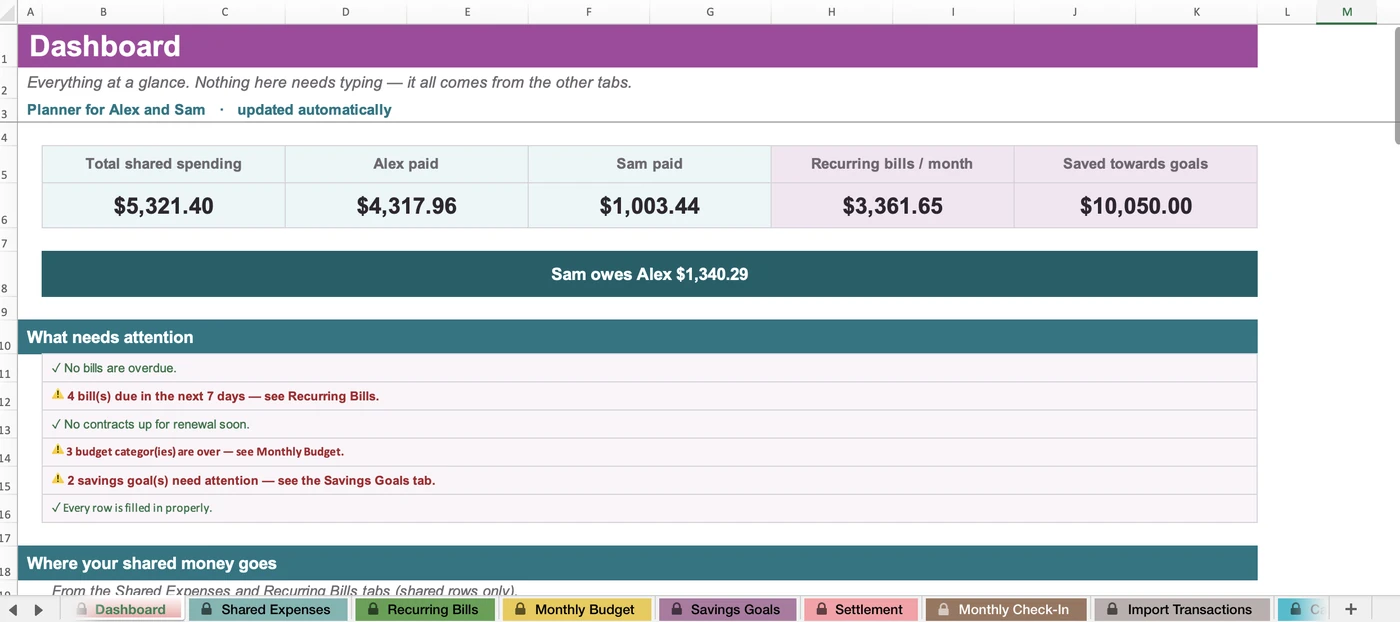Screen dimensions: 1400x622
Task: Select column header F
Action: pos(588,12)
